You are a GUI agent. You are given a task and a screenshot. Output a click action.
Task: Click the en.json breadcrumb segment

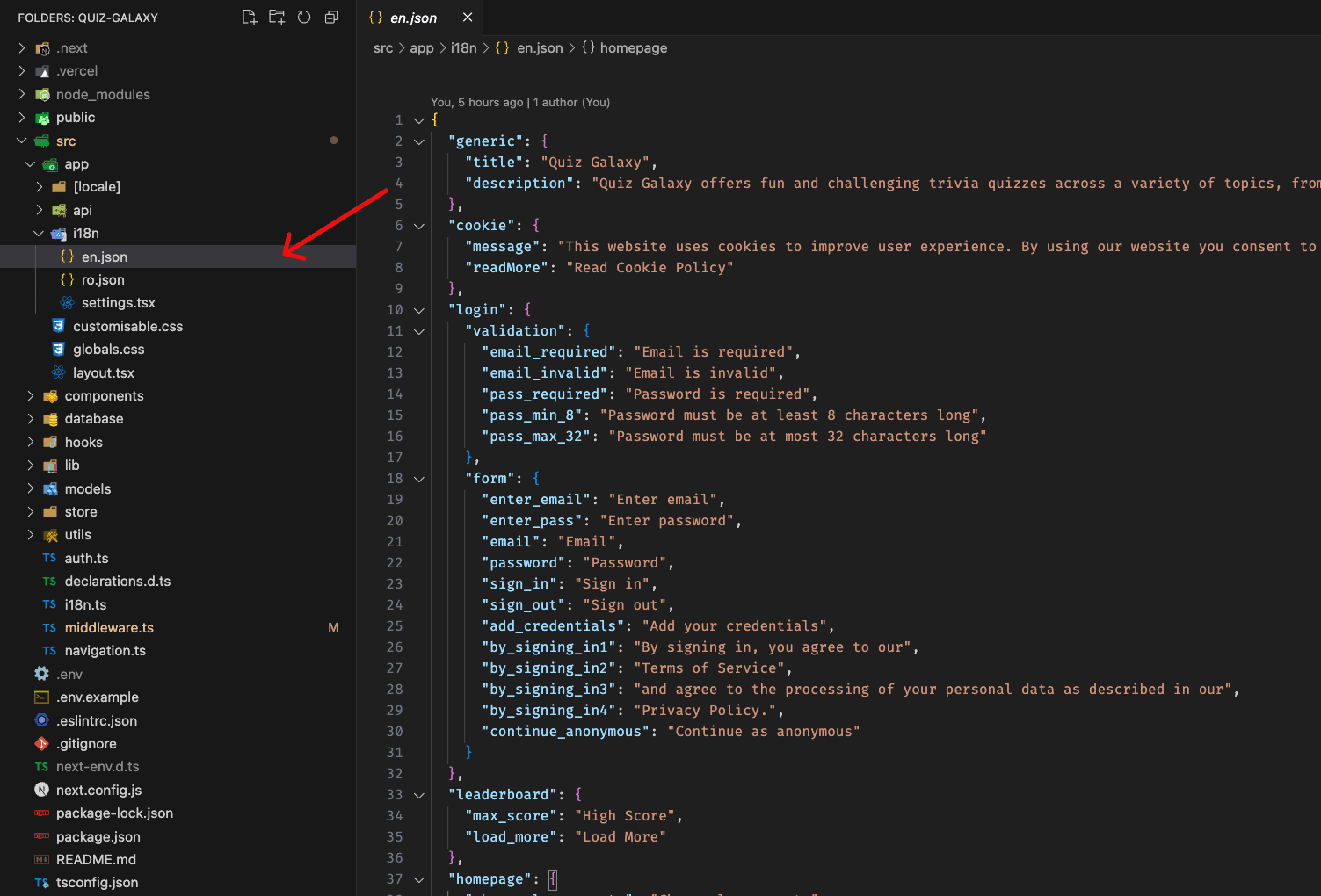click(x=529, y=48)
